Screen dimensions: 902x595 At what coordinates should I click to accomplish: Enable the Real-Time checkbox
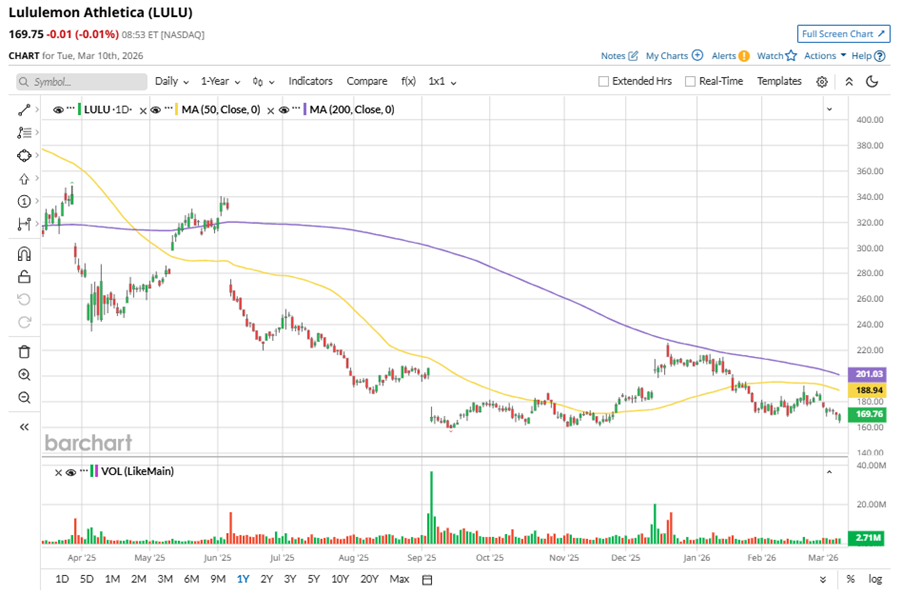coord(690,82)
